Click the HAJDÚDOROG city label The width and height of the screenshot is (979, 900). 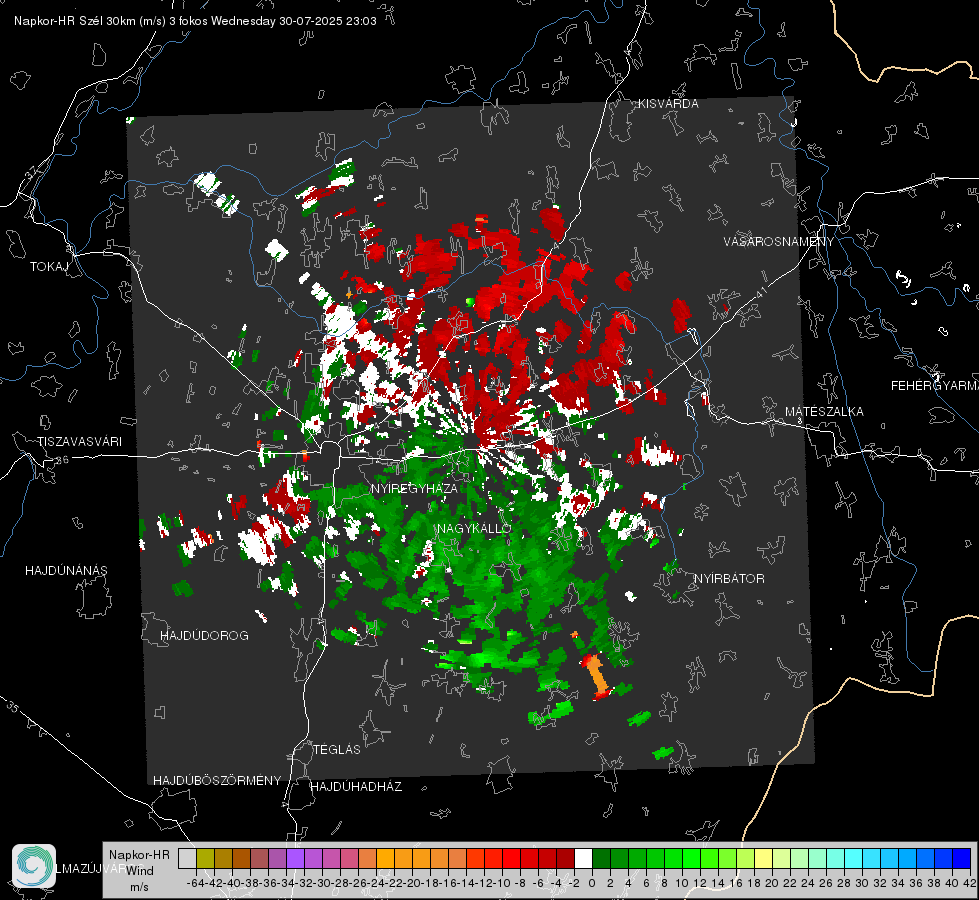click(x=204, y=636)
